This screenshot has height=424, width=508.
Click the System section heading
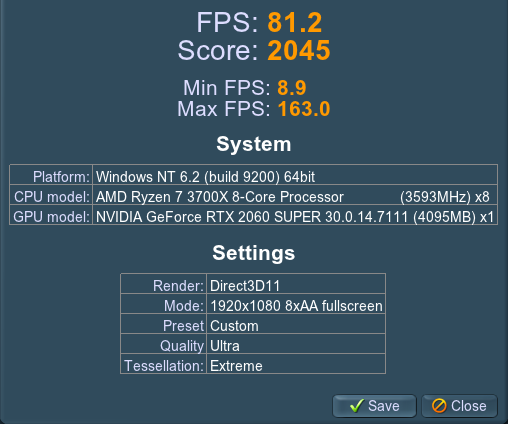(x=254, y=144)
